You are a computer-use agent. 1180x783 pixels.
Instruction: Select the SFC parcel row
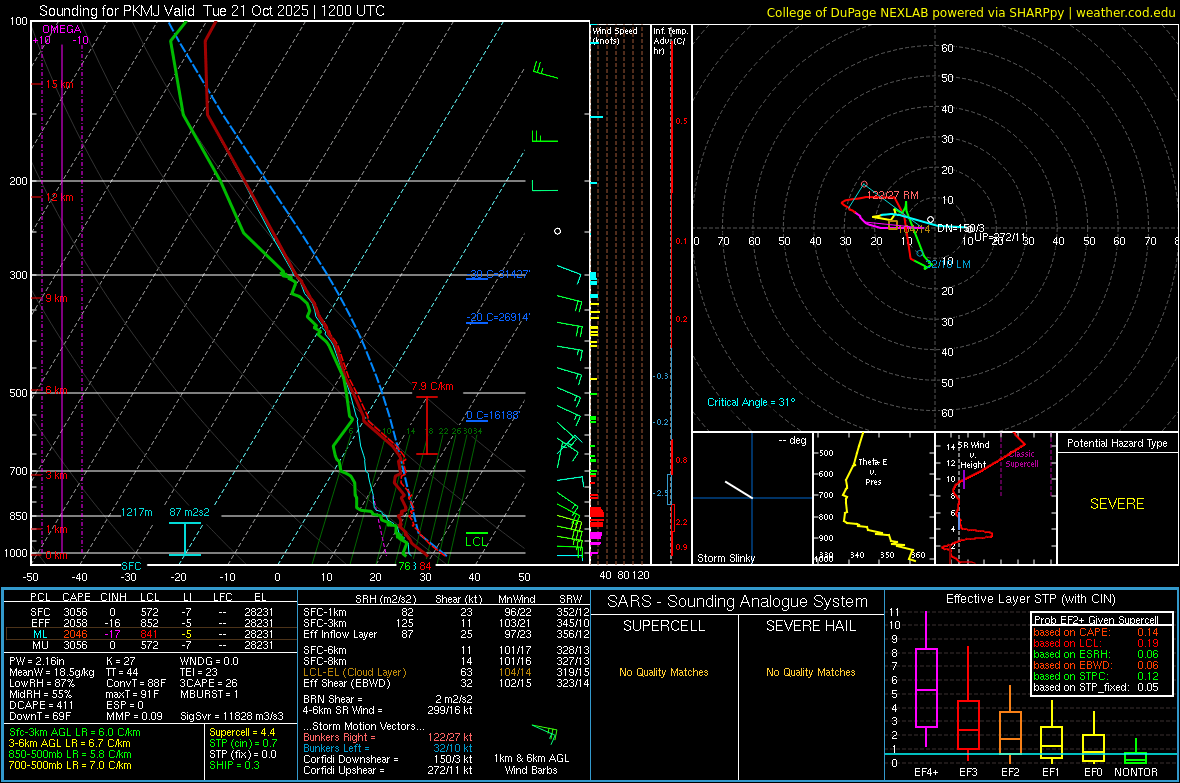click(151, 612)
